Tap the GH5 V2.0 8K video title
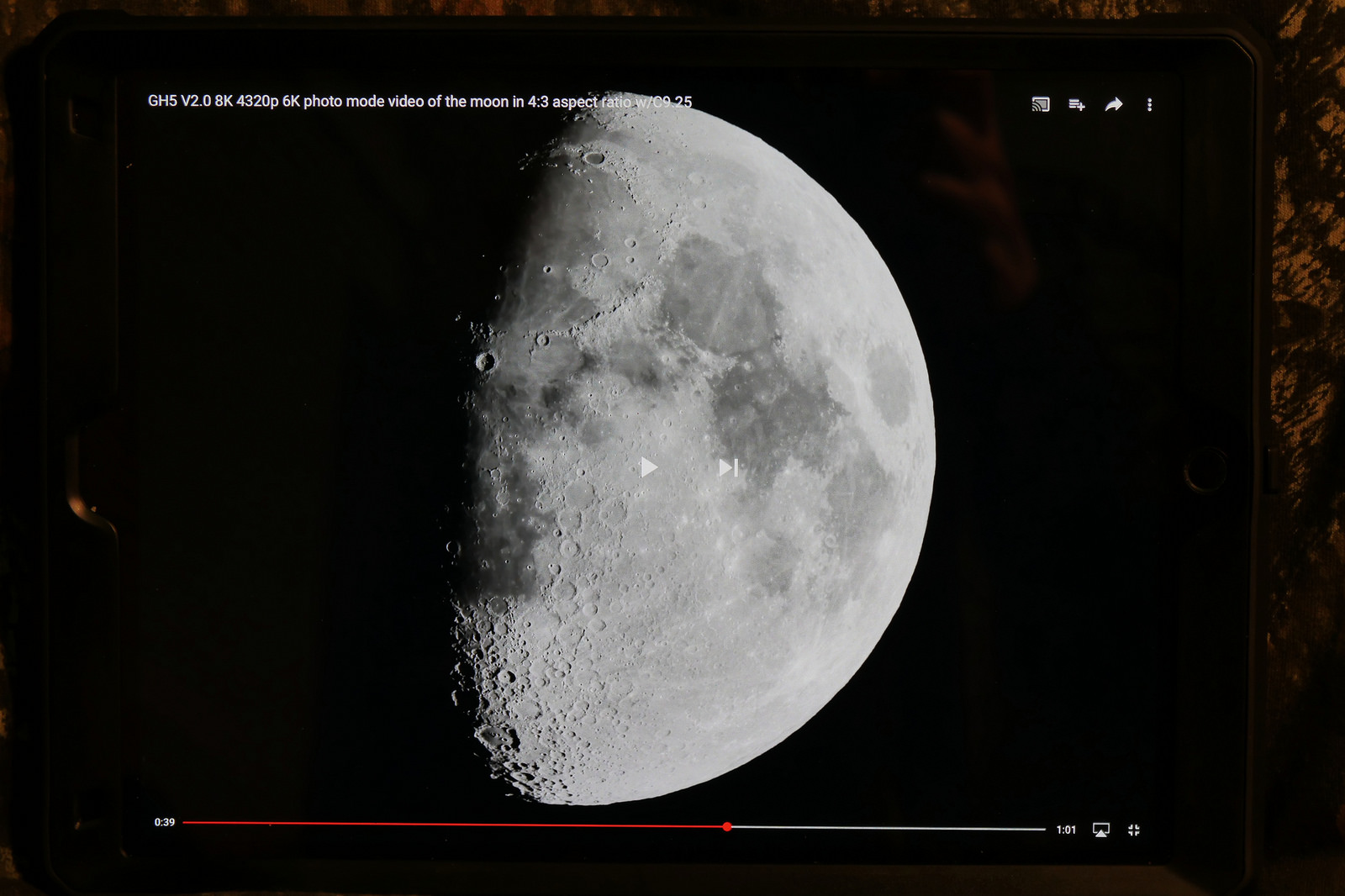1345x896 pixels. click(419, 101)
